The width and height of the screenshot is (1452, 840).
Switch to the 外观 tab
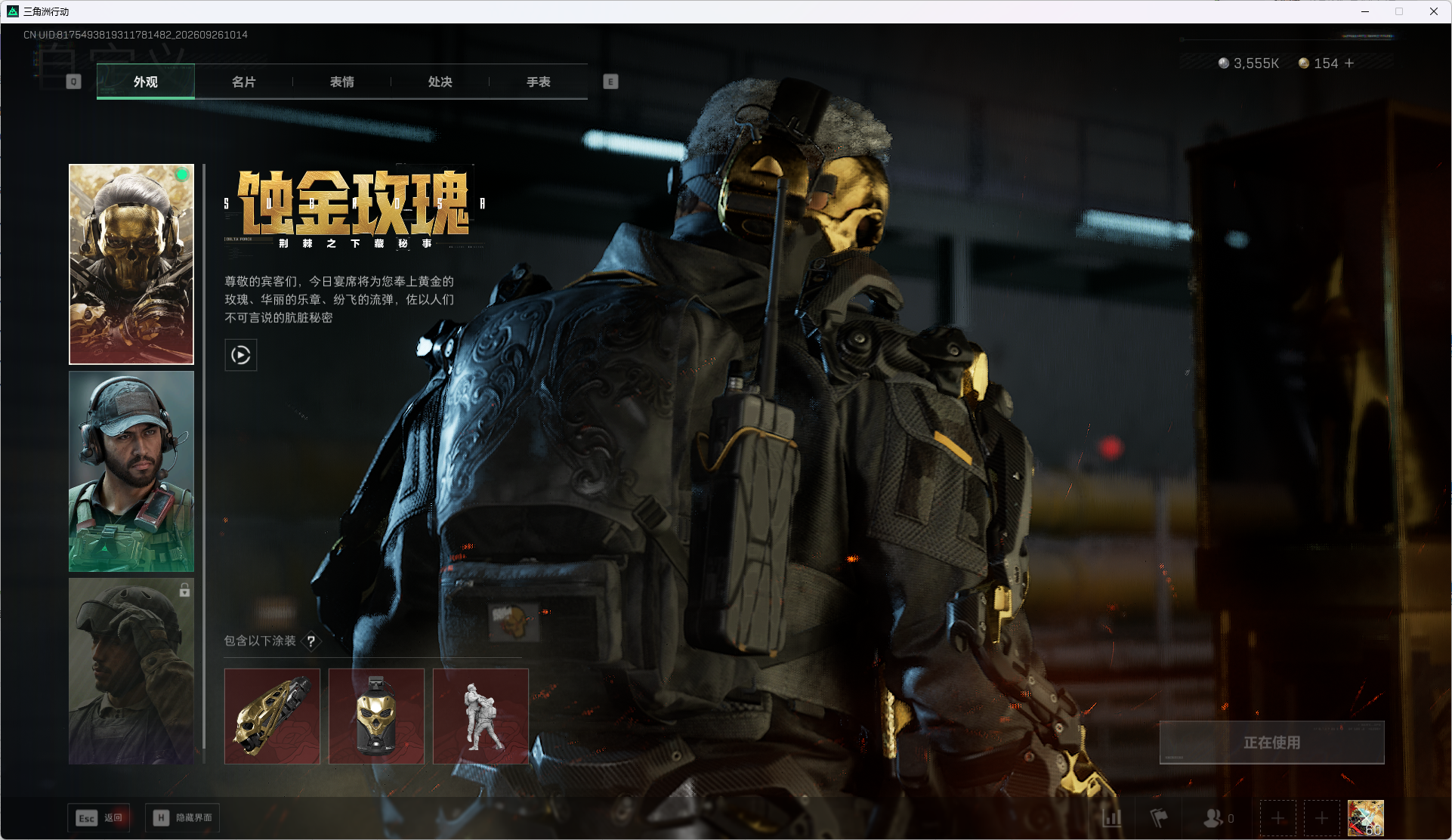click(x=146, y=82)
